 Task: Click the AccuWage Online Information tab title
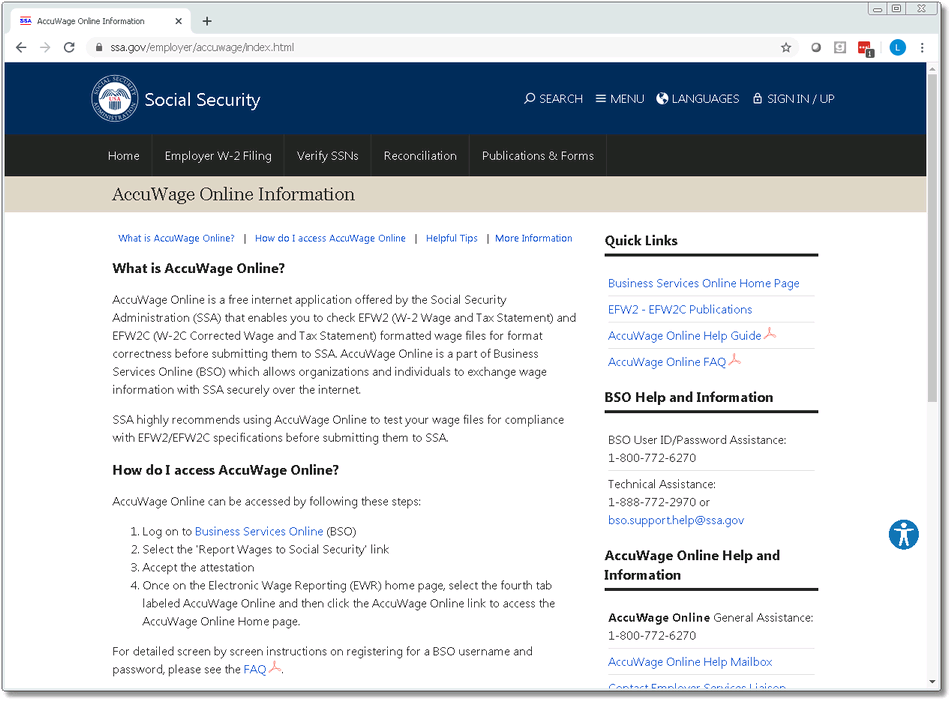click(x=90, y=21)
